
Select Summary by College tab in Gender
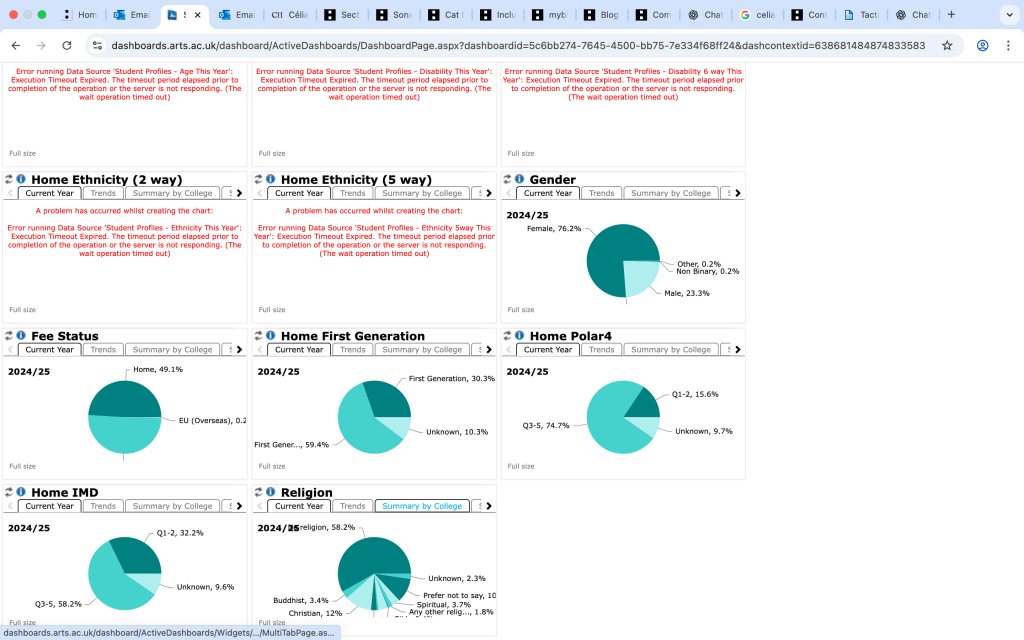pyautogui.click(x=671, y=193)
